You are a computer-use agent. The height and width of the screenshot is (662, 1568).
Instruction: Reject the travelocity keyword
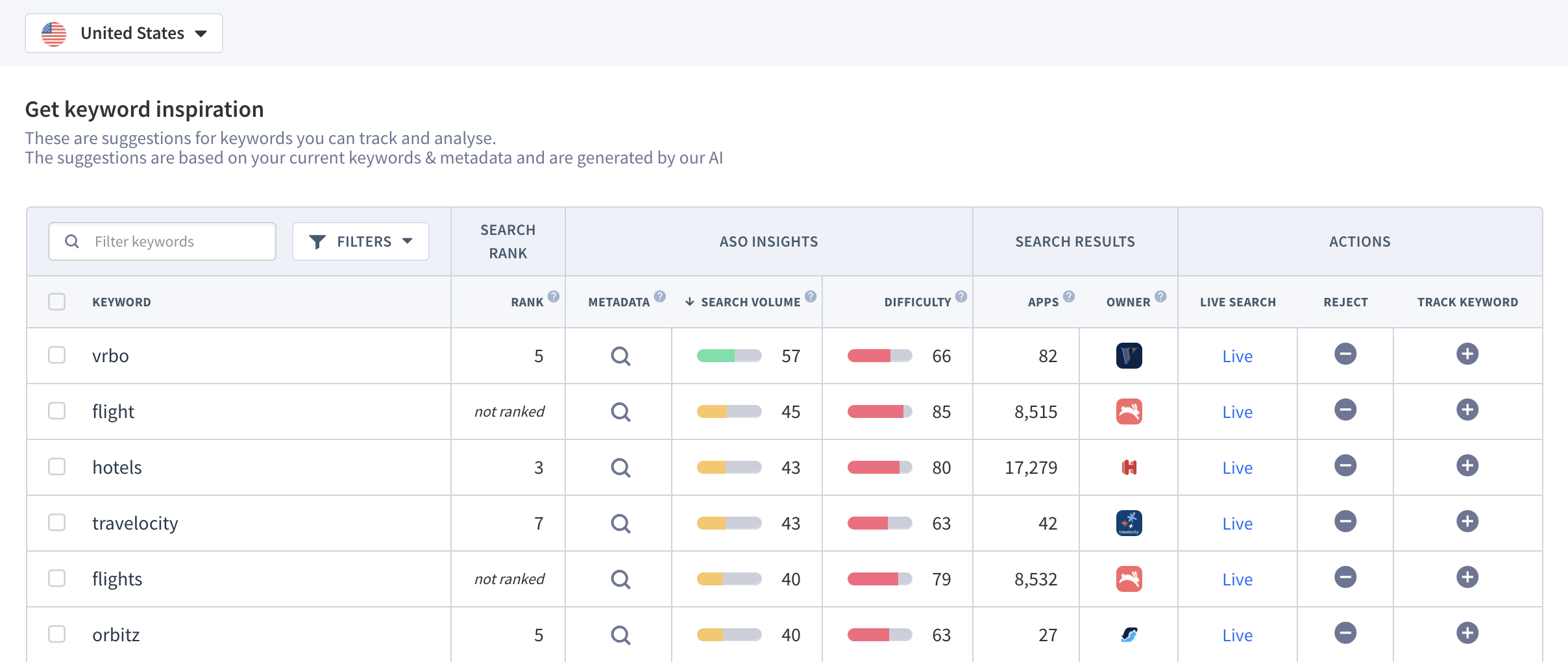pyautogui.click(x=1345, y=521)
